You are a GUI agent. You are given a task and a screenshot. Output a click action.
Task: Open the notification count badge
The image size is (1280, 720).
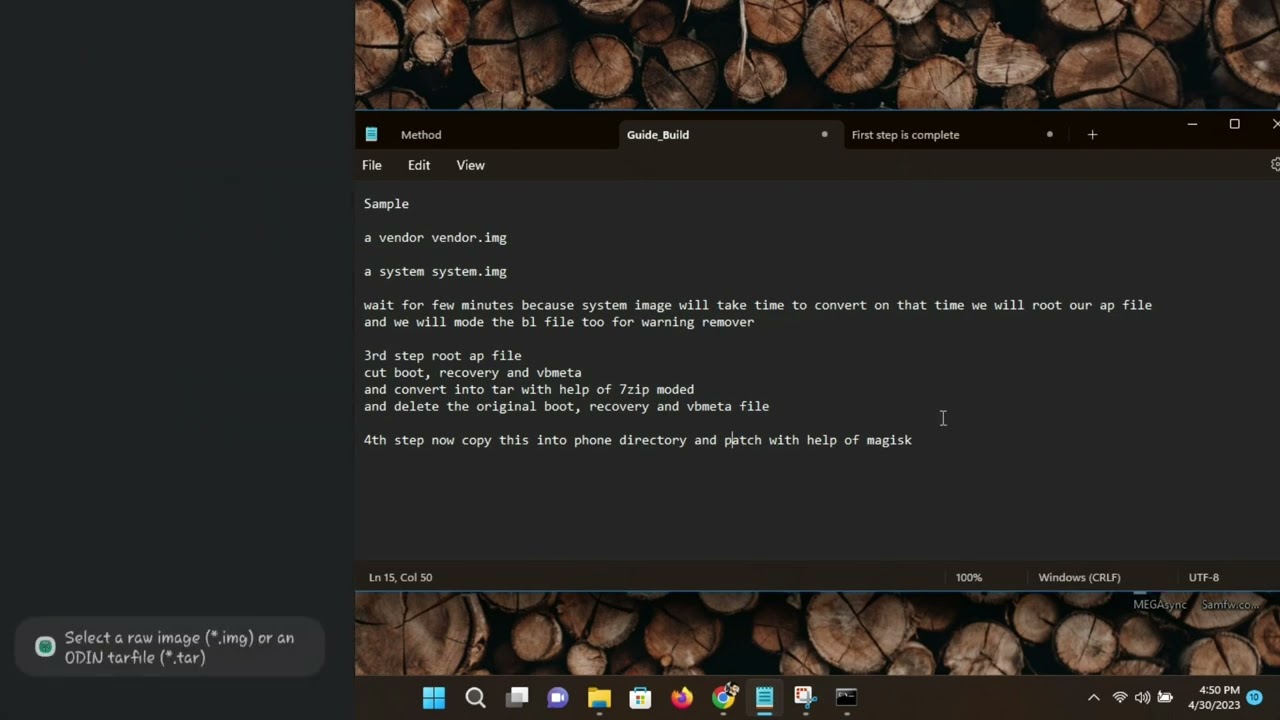1254,698
